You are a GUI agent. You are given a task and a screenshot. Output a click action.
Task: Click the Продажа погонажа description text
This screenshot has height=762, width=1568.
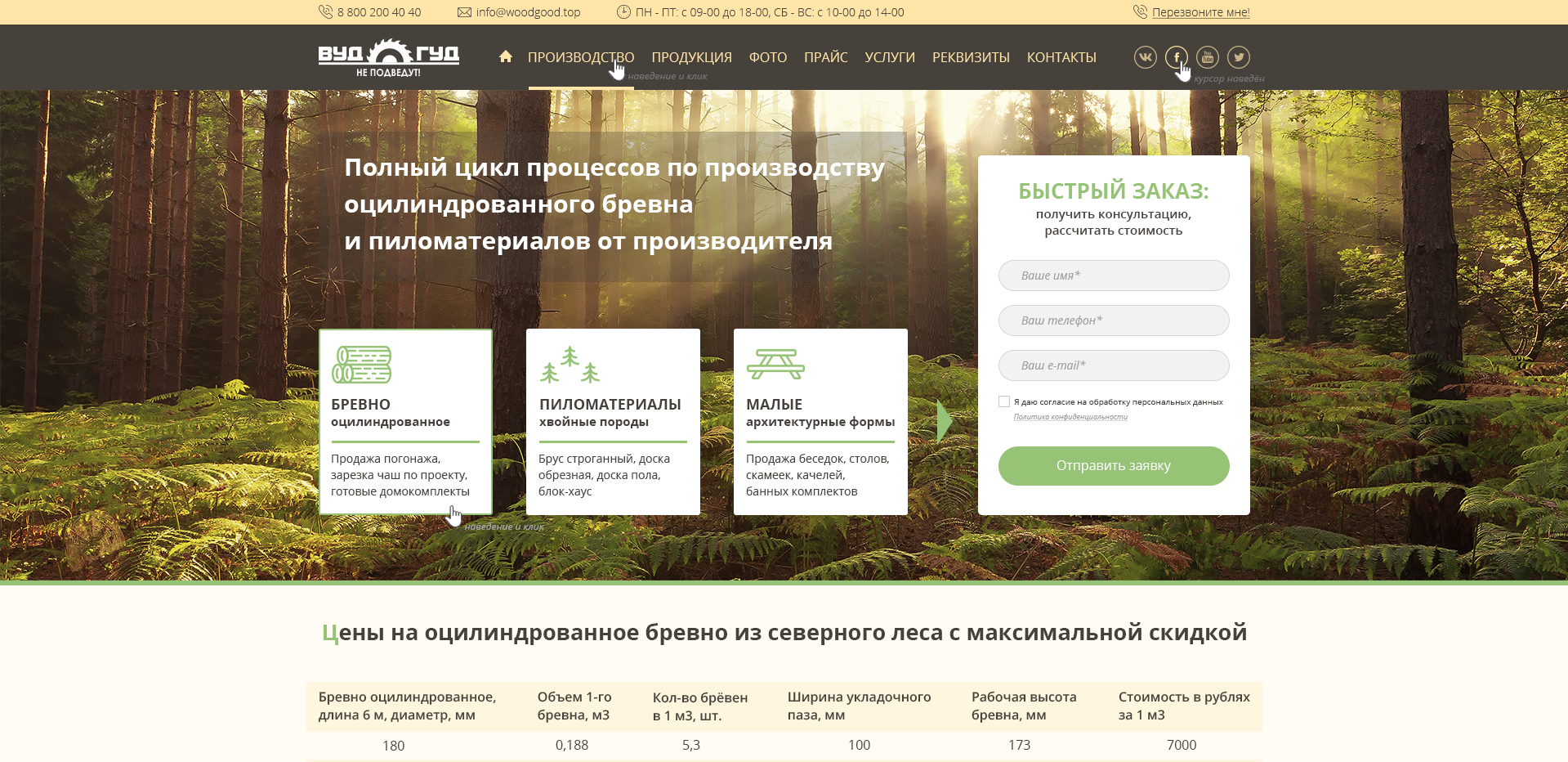click(400, 475)
